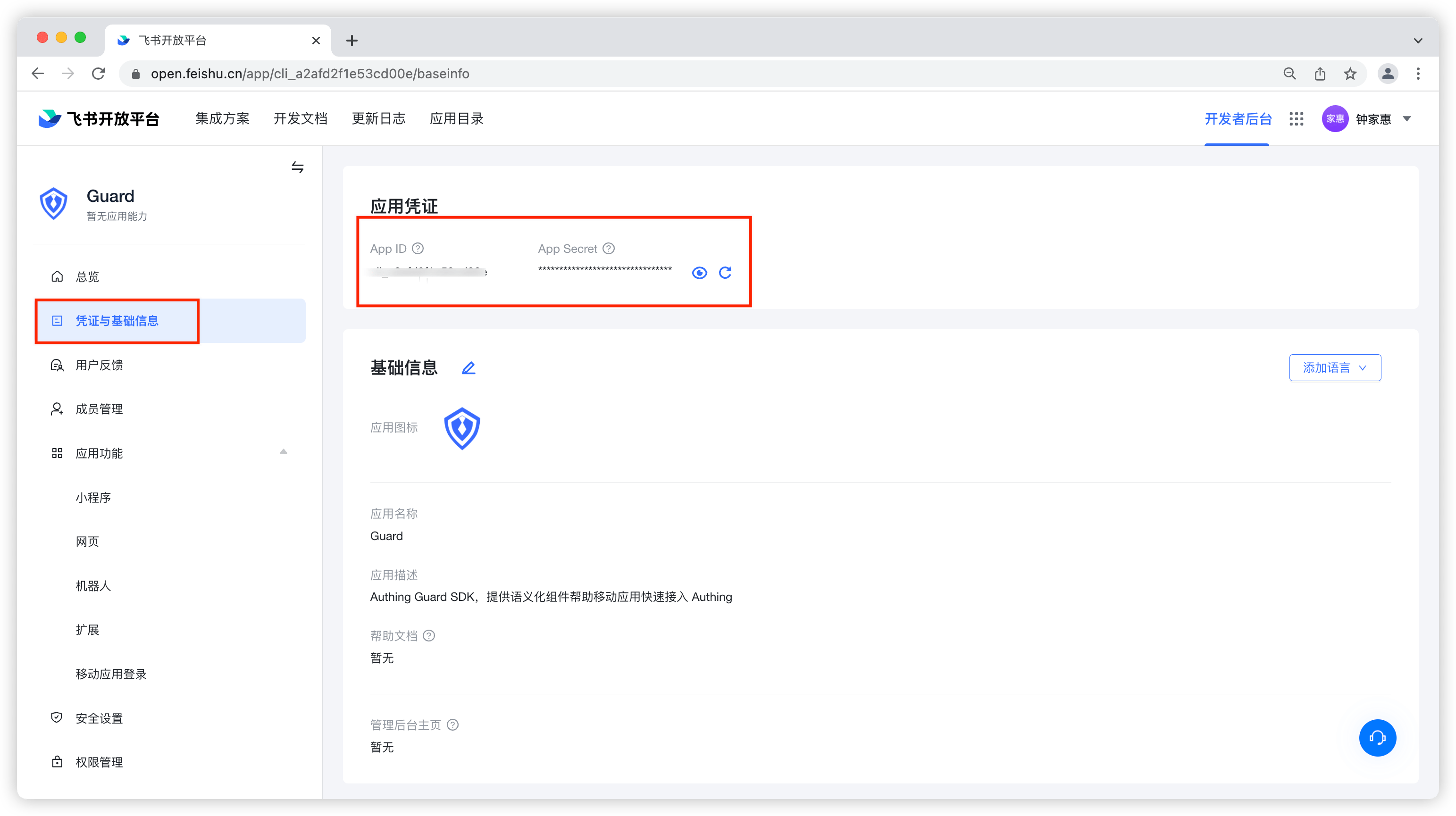
Task: Collapse the 应用功能 section arrow
Action: point(283,451)
